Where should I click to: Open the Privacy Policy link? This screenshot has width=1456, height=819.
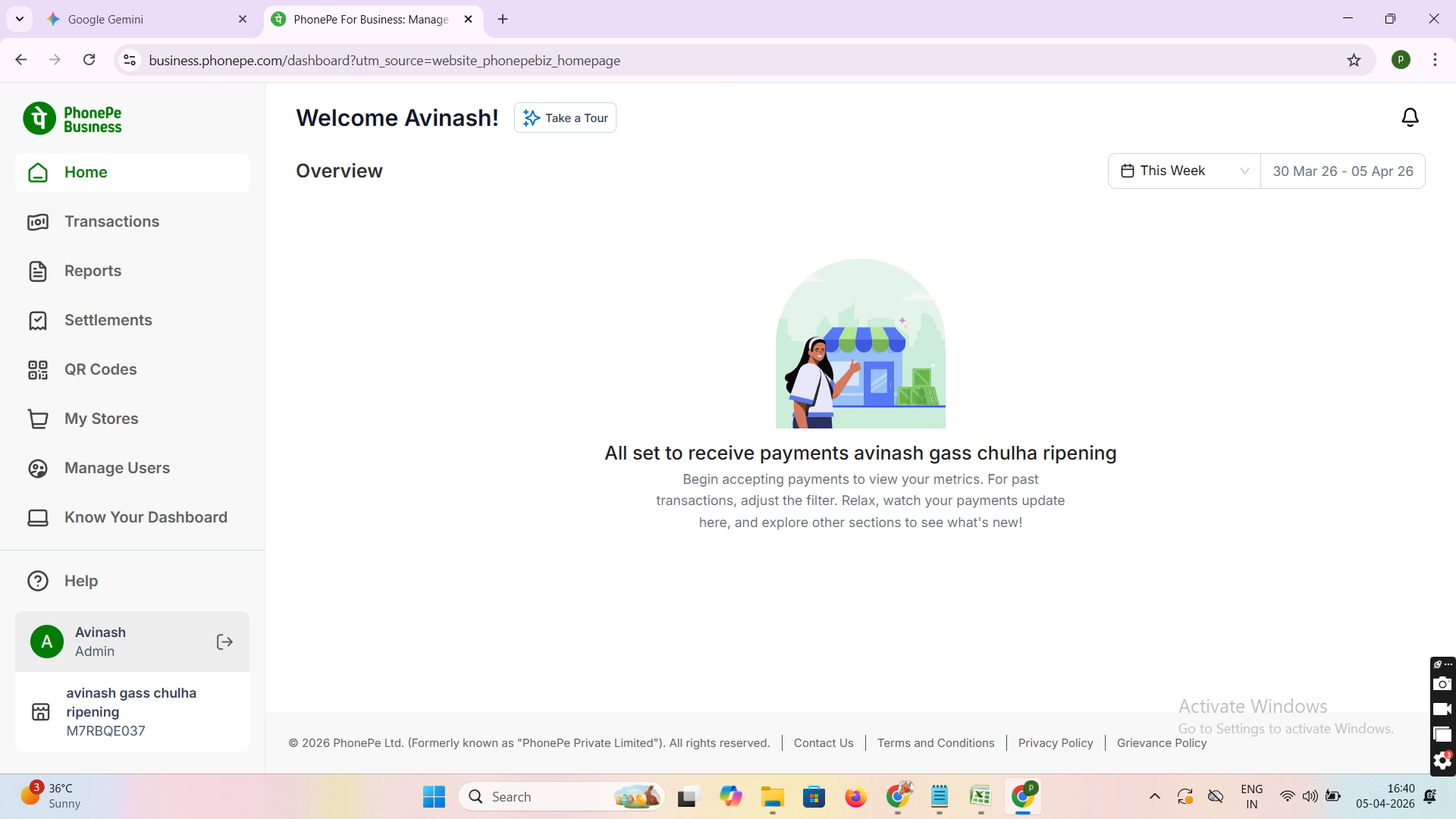(x=1056, y=743)
